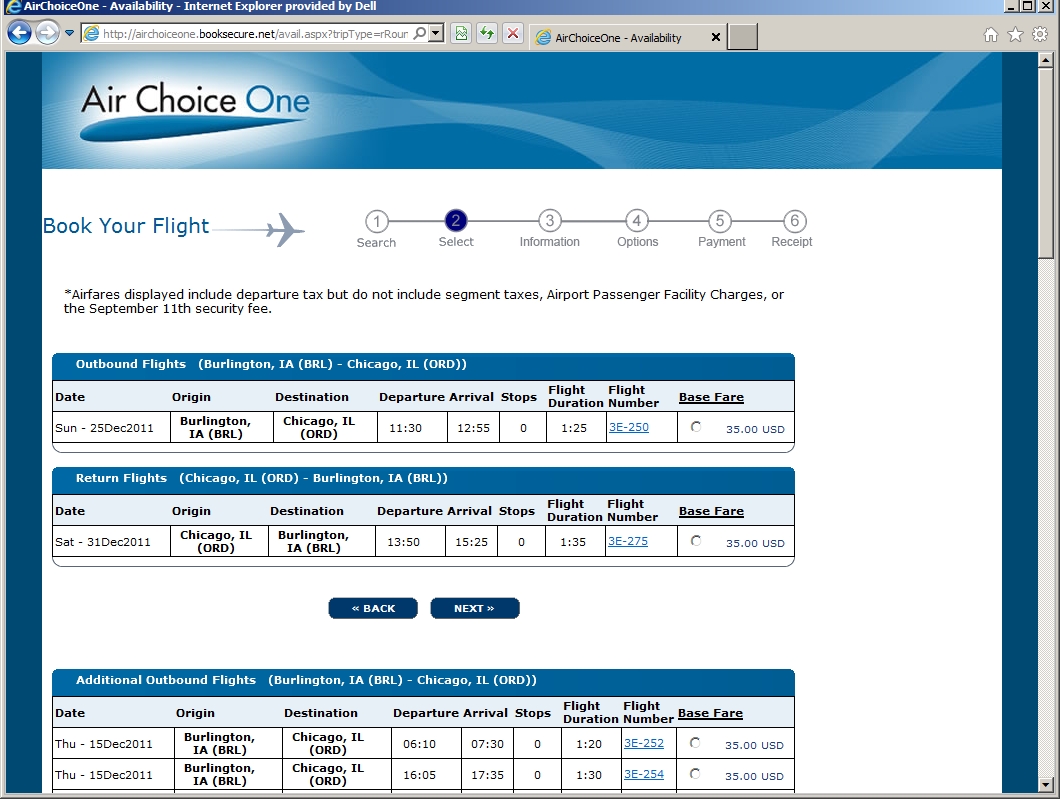
Task: Click the vertical scrollbar up arrow
Action: [x=1046, y=60]
